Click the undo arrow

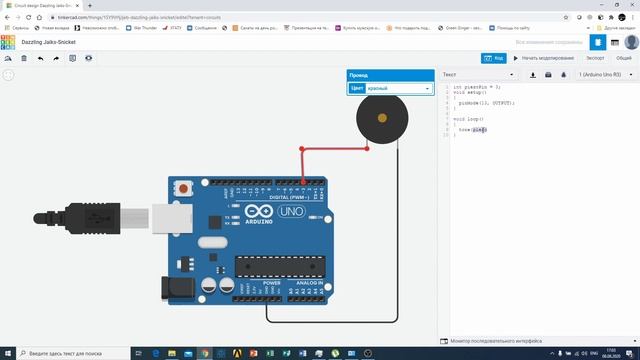coord(40,58)
